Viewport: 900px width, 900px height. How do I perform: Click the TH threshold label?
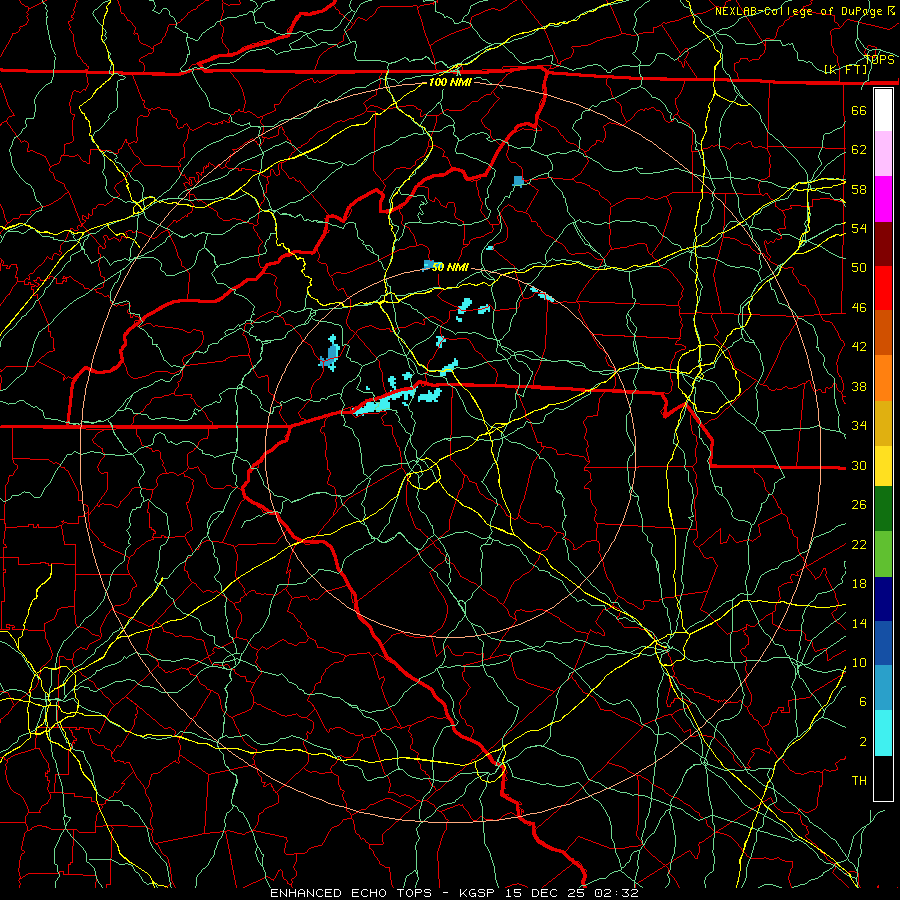859,781
